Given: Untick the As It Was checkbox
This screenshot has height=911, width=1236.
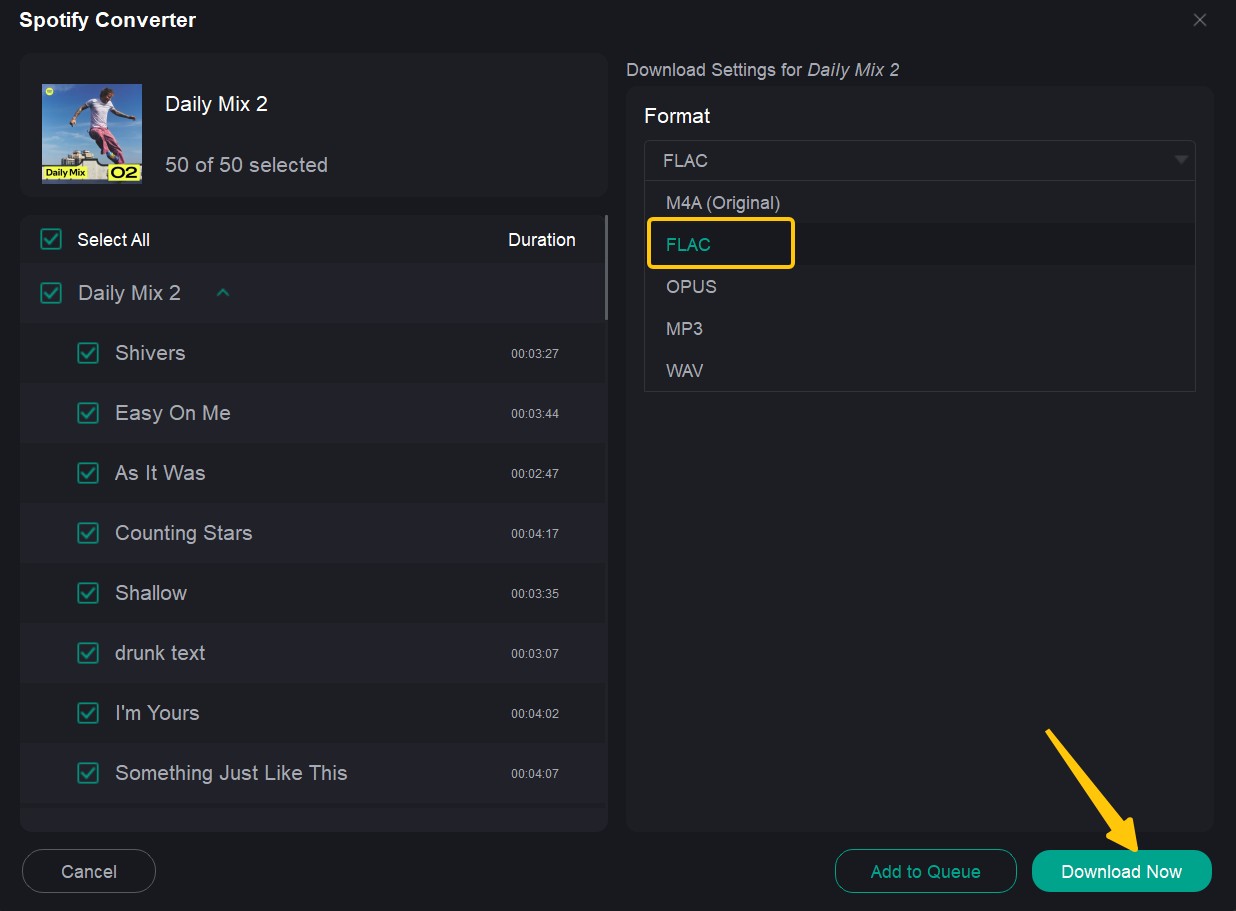Looking at the screenshot, I should coord(88,473).
